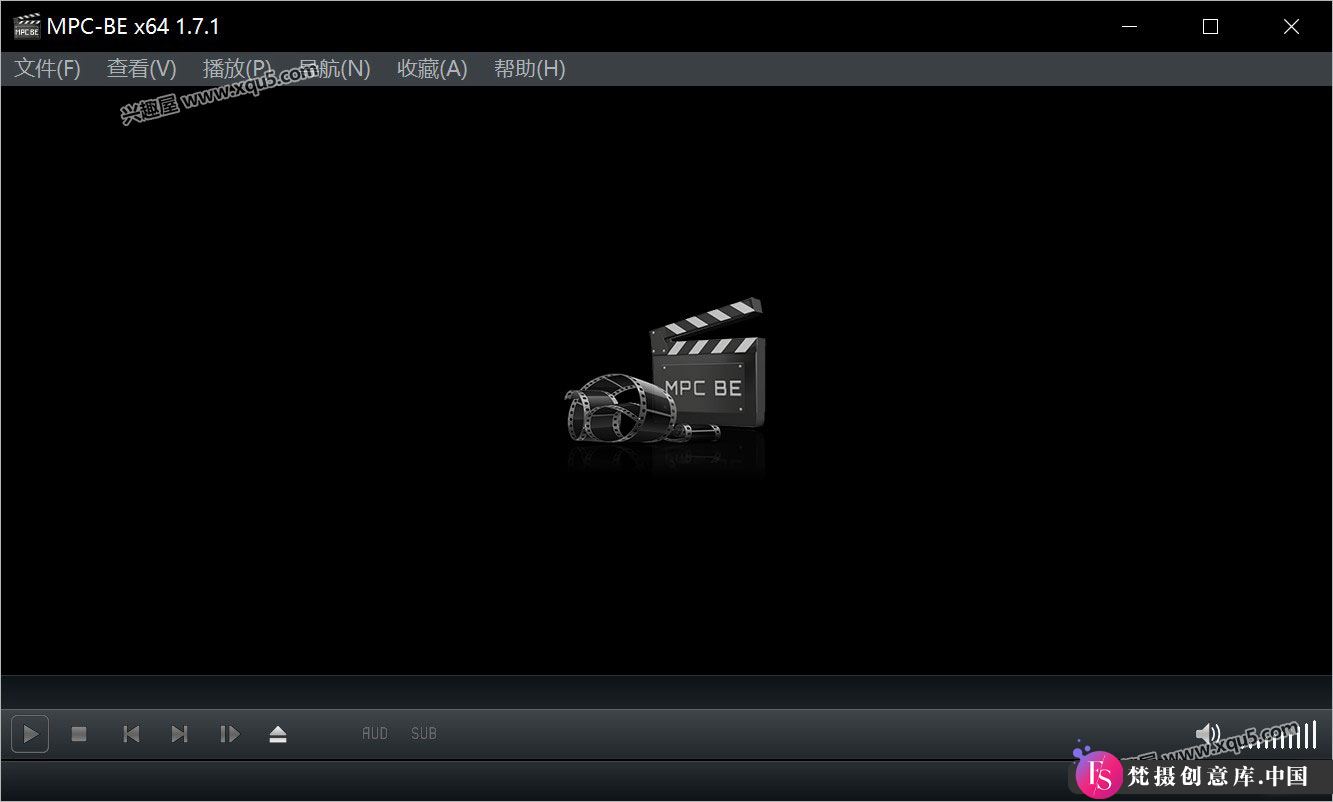The height and width of the screenshot is (802, 1333).
Task: Select the AUD audio track button
Action: [375, 734]
